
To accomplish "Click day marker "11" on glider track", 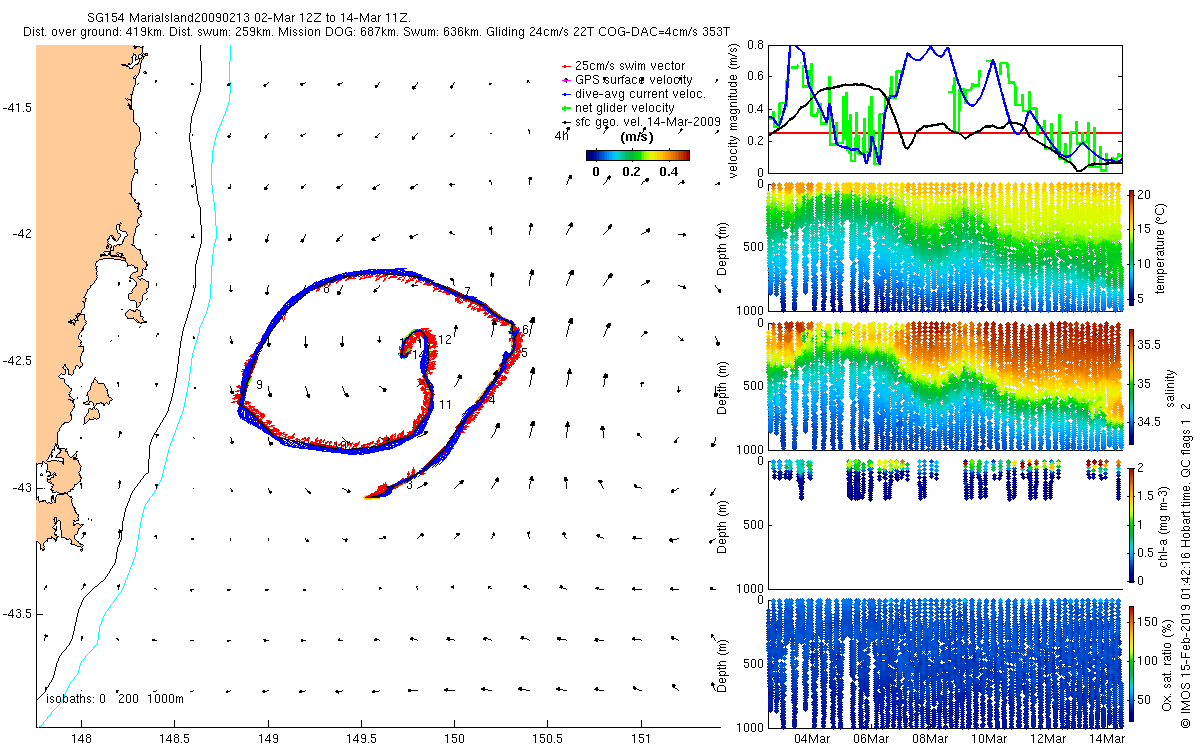I will pos(446,404).
